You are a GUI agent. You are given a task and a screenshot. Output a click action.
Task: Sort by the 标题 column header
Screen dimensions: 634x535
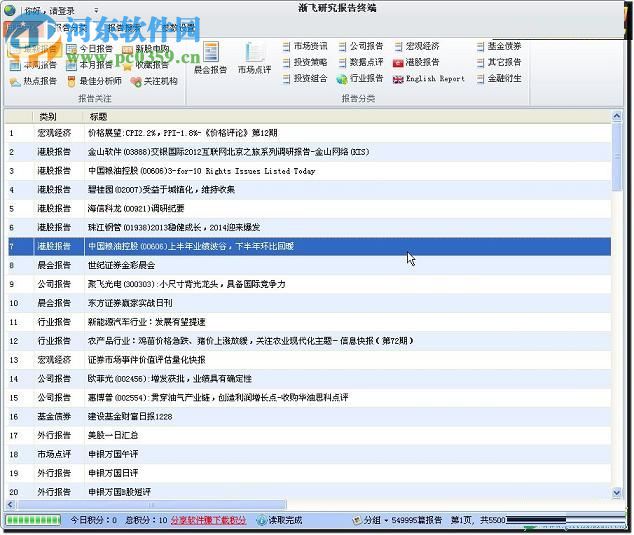[x=98, y=117]
